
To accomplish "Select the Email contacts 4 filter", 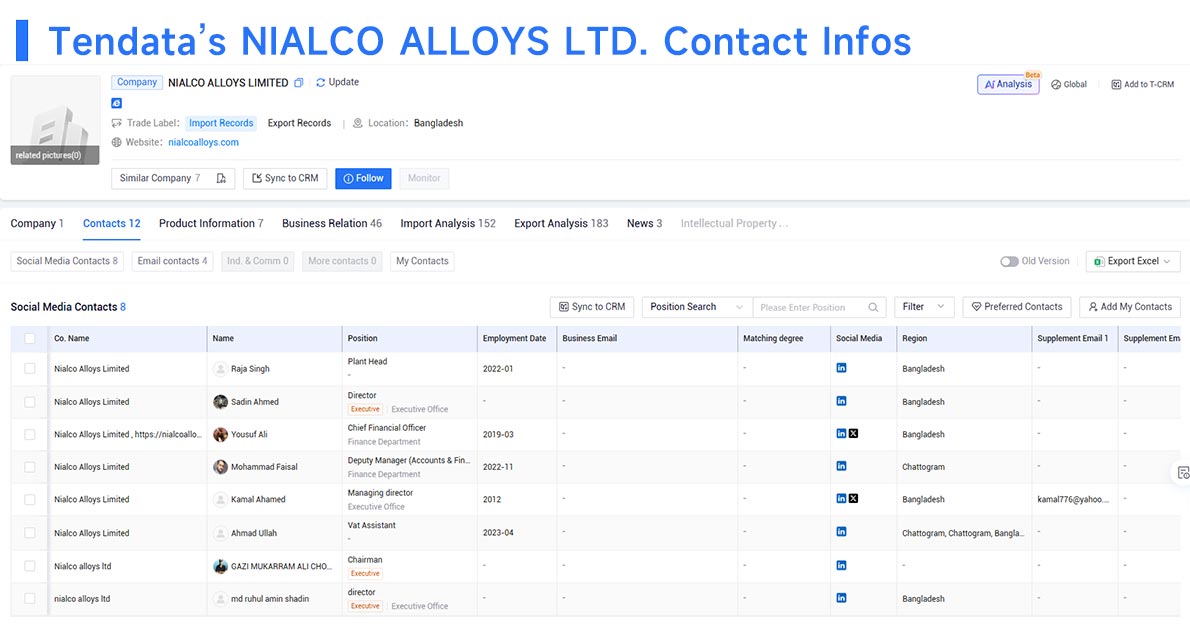I will tap(172, 261).
